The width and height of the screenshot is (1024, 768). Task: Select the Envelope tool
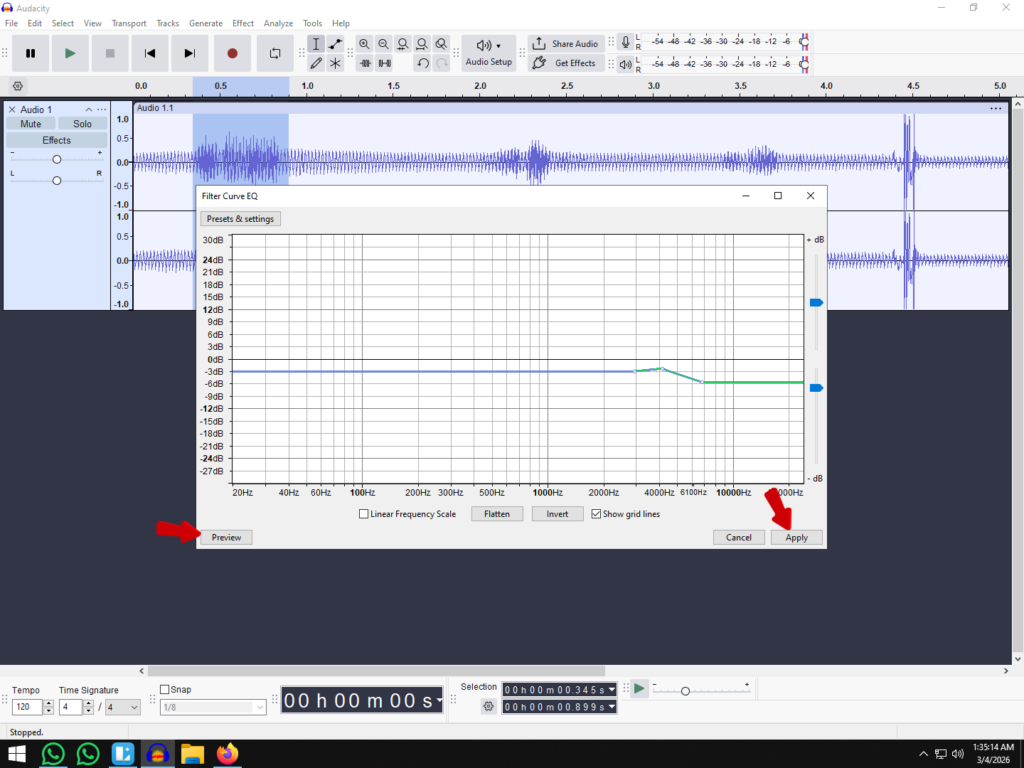[x=335, y=44]
